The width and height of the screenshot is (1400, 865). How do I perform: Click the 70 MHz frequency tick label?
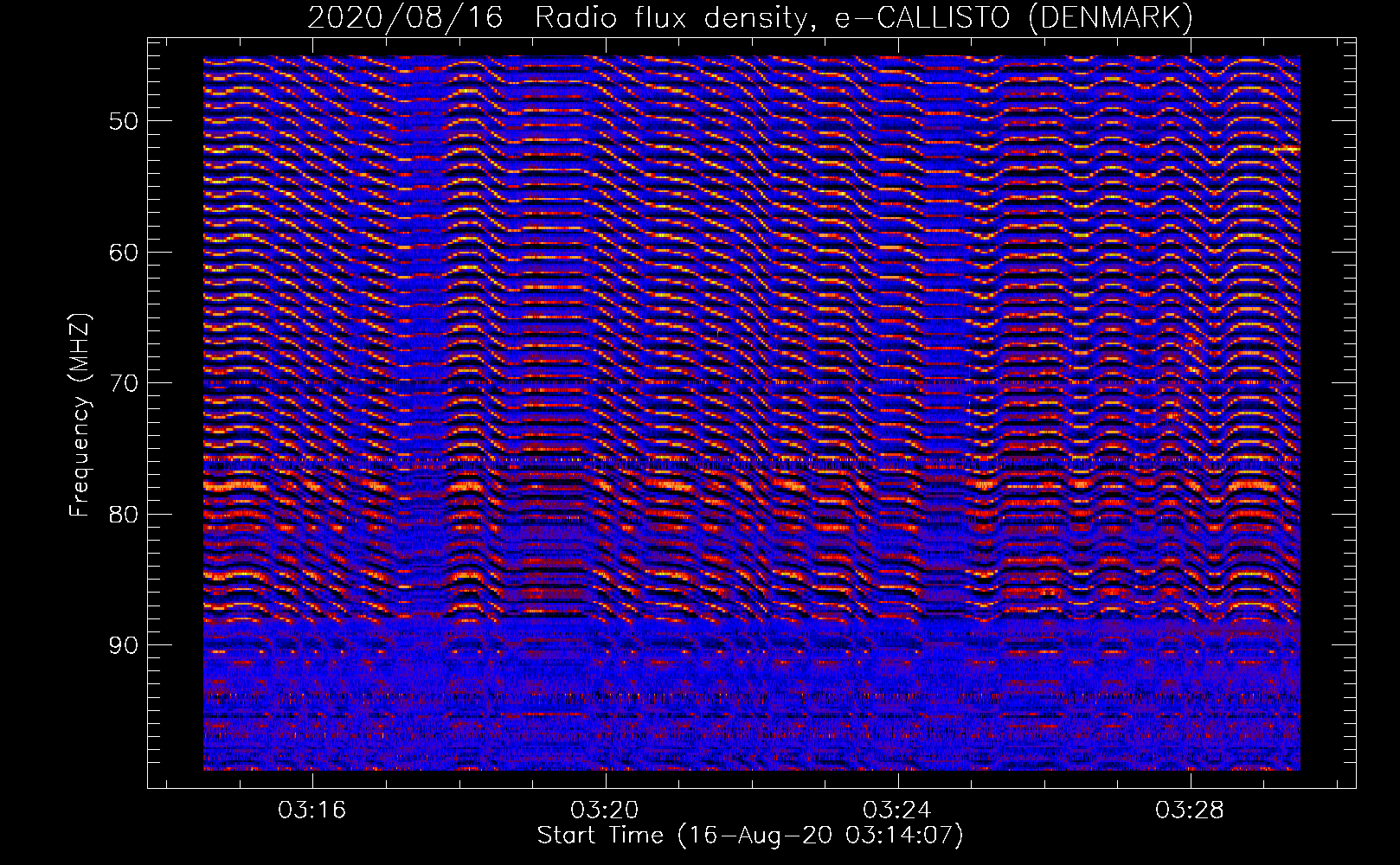[124, 383]
